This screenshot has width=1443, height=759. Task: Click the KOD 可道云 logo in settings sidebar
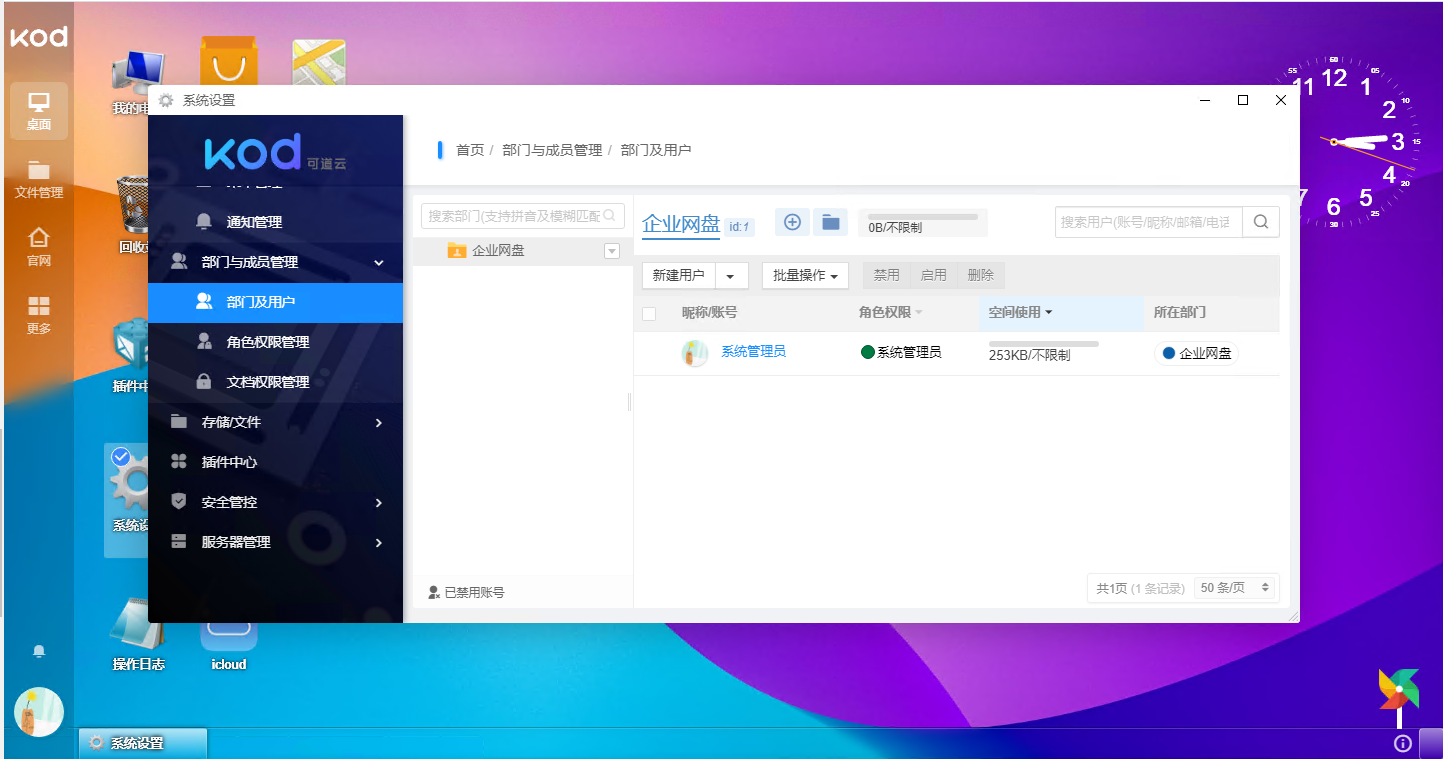[276, 151]
